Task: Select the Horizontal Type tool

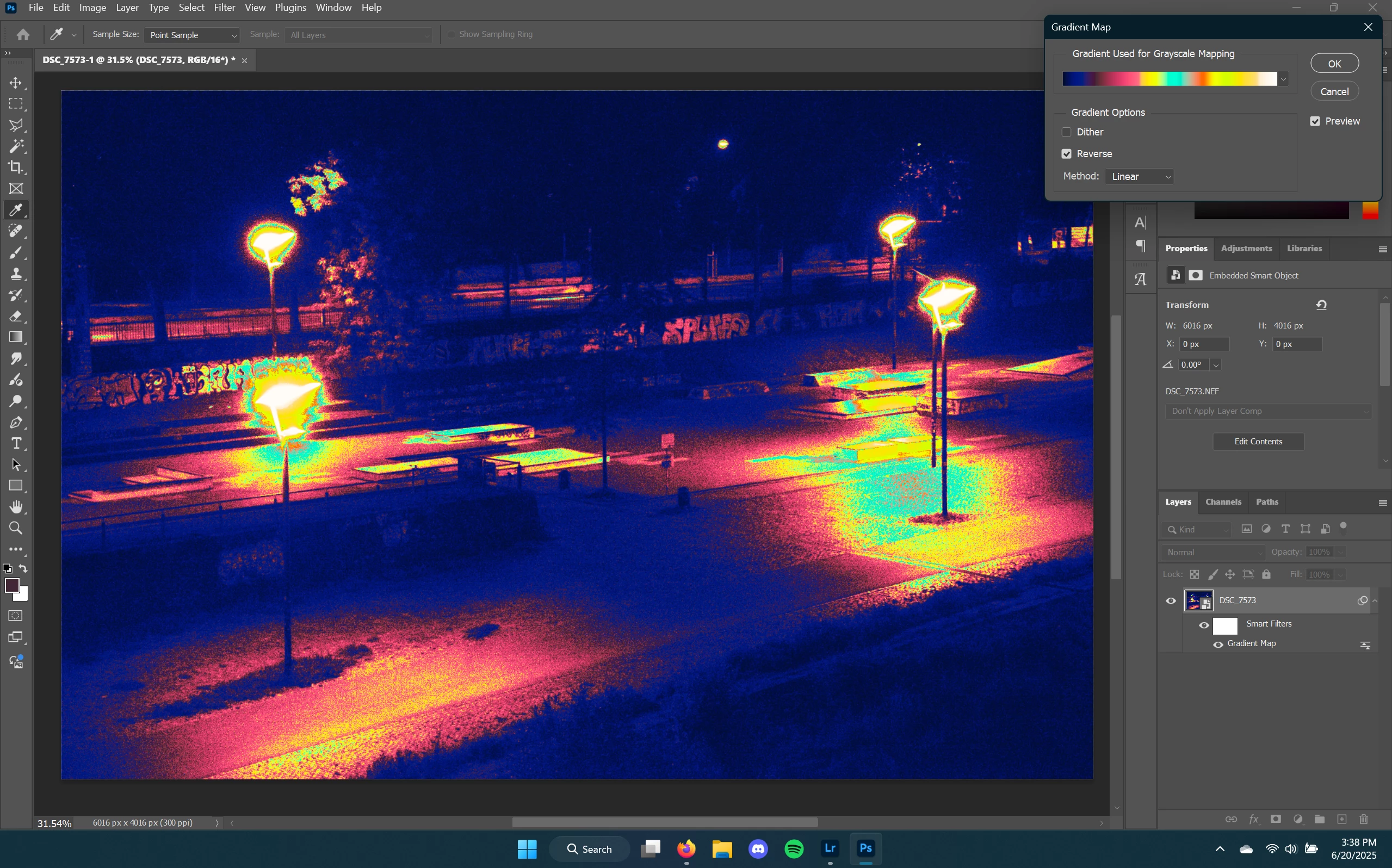Action: 16,444
